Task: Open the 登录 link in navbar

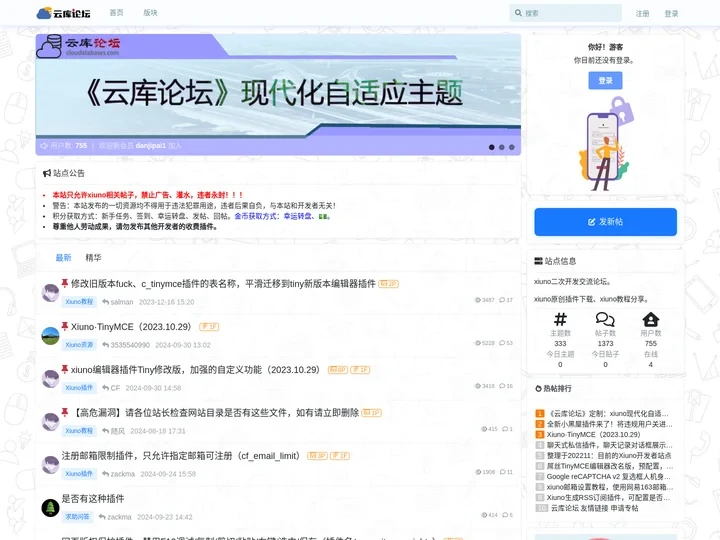Action: (x=671, y=13)
